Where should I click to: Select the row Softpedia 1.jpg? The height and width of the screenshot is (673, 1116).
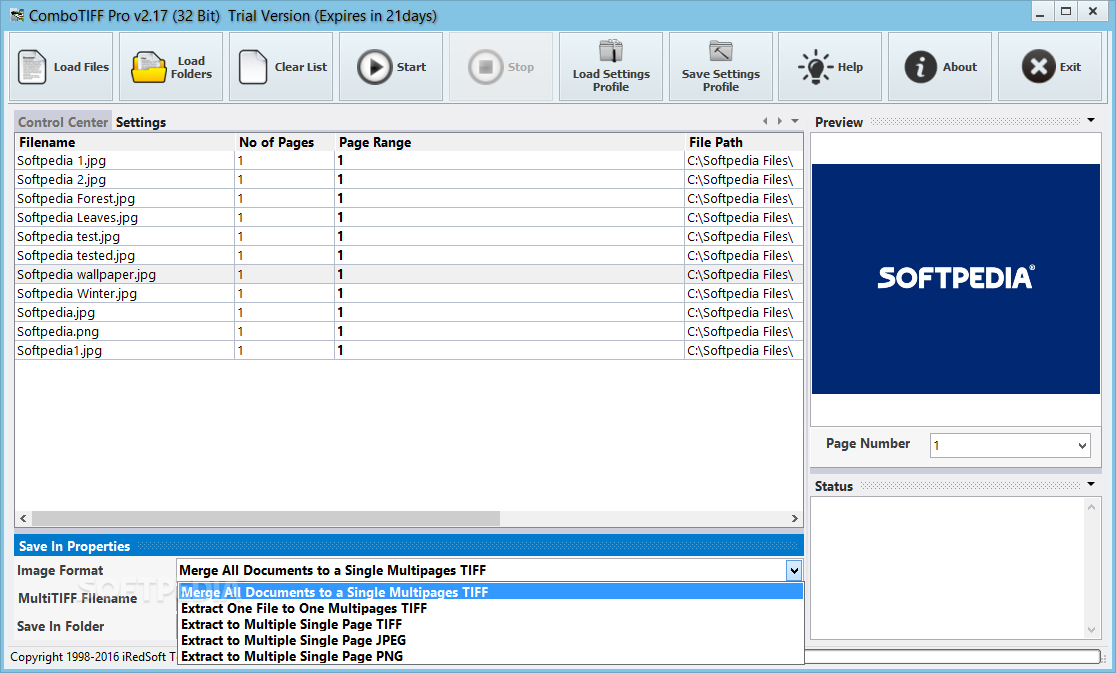click(409, 160)
